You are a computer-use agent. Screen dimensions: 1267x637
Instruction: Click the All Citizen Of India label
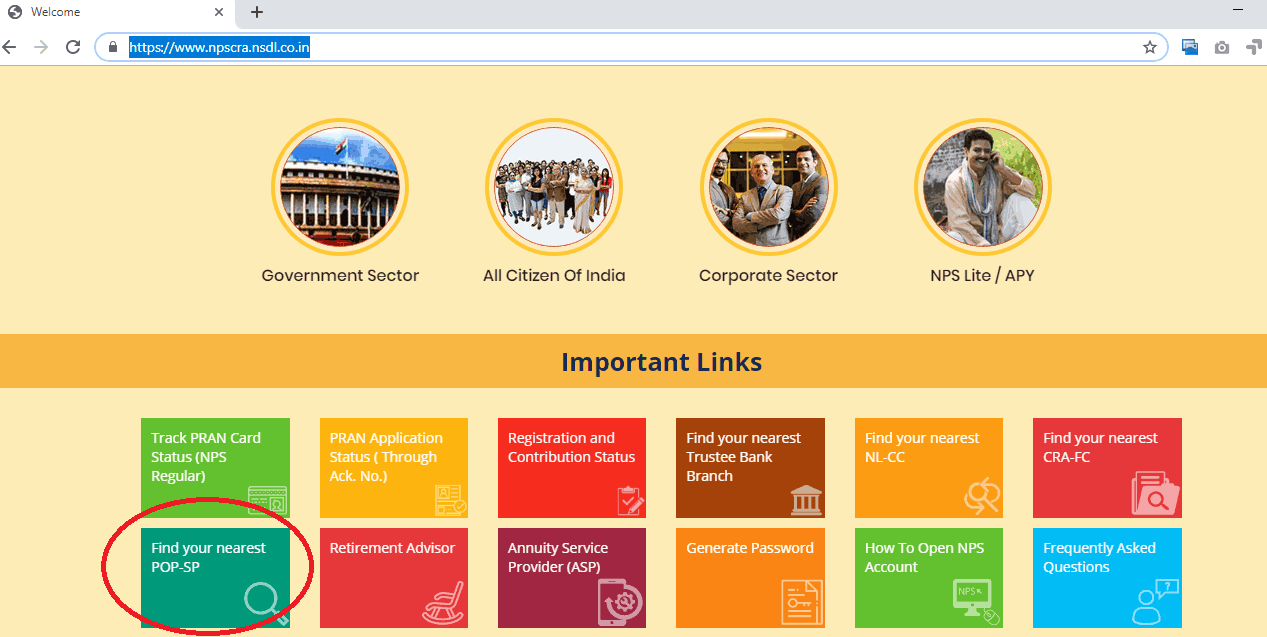pyautogui.click(x=554, y=275)
